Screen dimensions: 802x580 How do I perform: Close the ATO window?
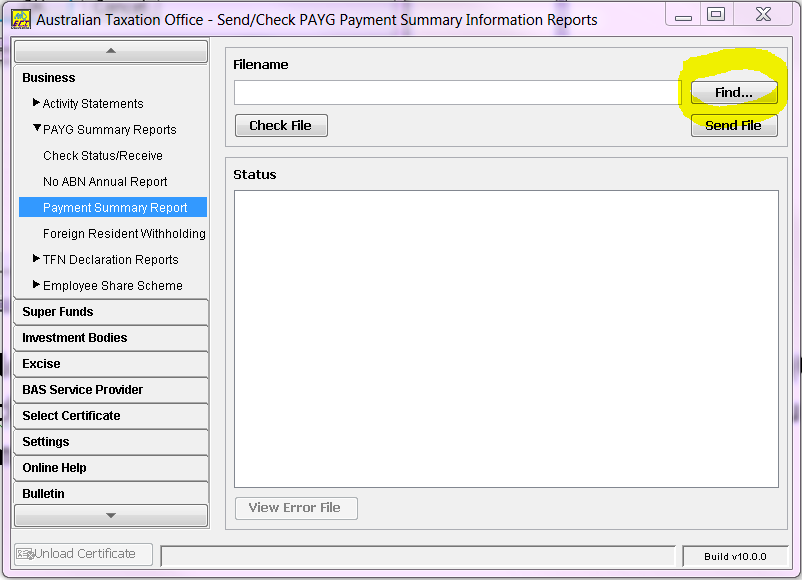click(x=763, y=15)
